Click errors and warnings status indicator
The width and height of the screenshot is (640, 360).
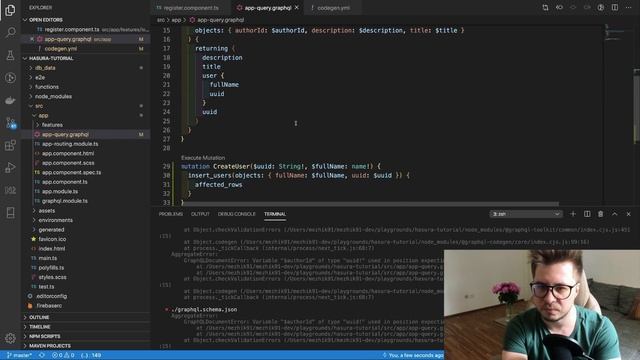tap(63, 355)
